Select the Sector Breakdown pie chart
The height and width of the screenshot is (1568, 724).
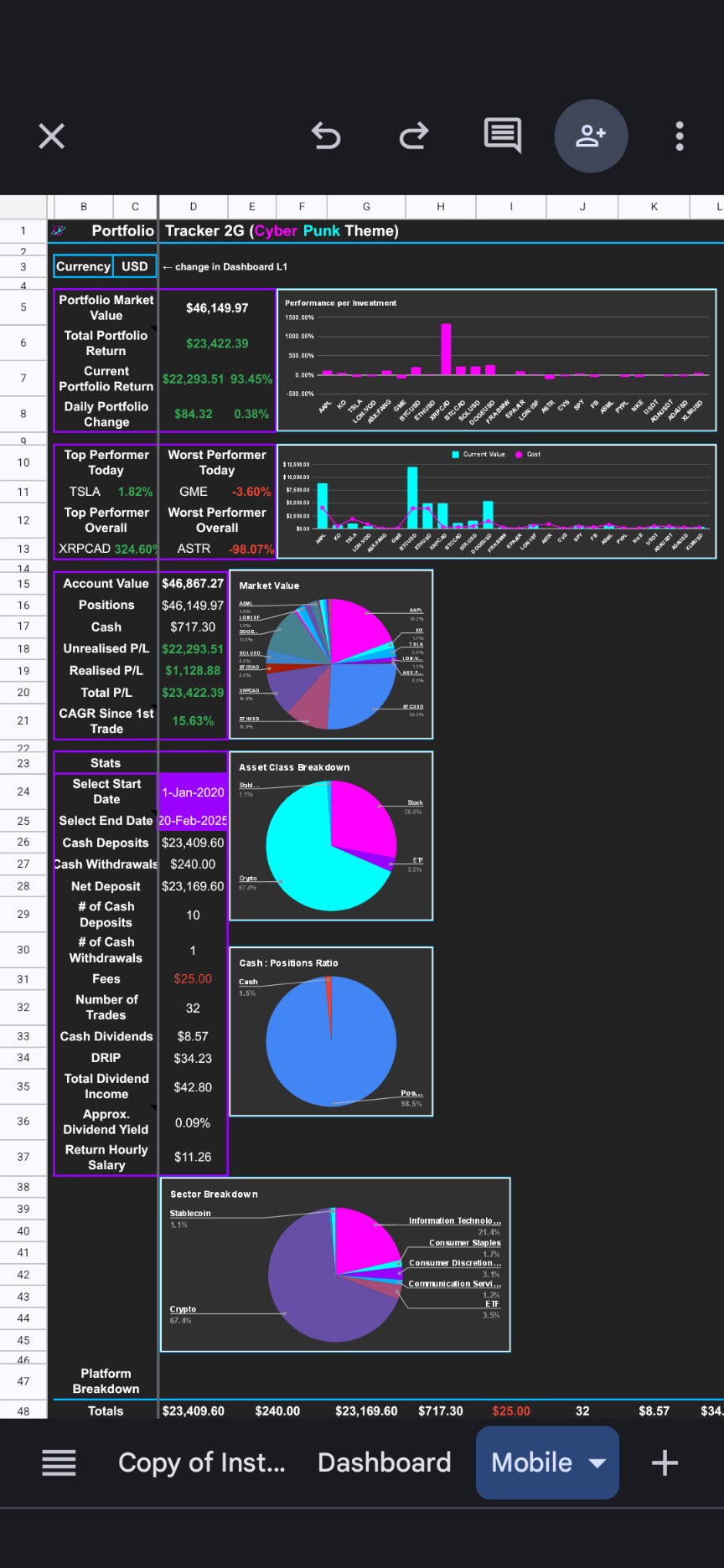point(335,1265)
